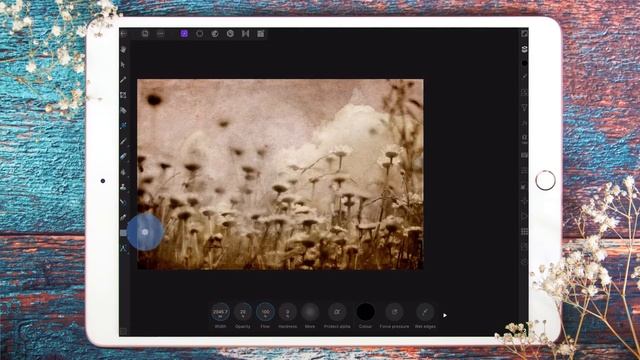Toggle the interface at top-right corner icon
Screen dimensions: 640x360
(x=524, y=34)
